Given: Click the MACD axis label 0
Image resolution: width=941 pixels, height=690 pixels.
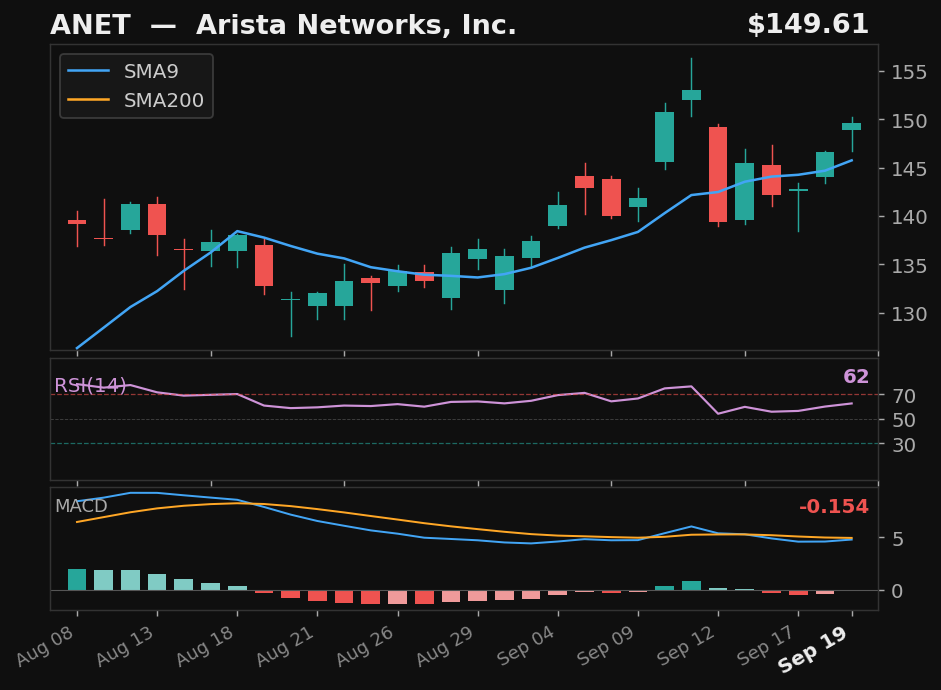Looking at the screenshot, I should click(x=898, y=592).
